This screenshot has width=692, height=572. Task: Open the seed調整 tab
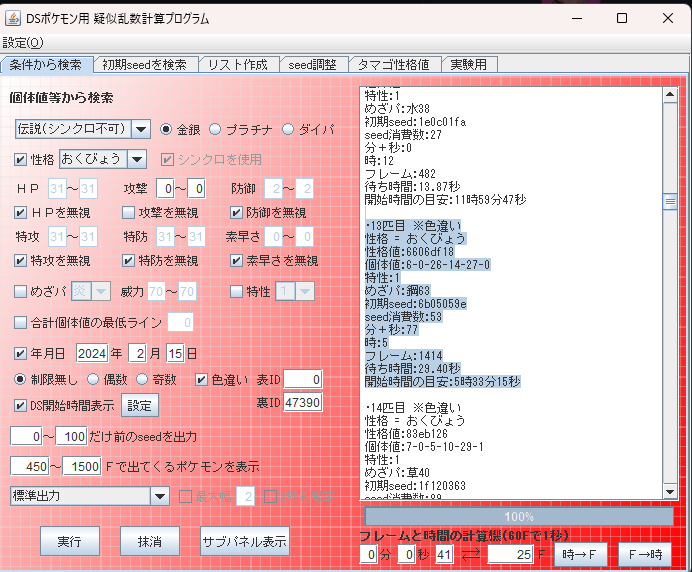click(312, 65)
